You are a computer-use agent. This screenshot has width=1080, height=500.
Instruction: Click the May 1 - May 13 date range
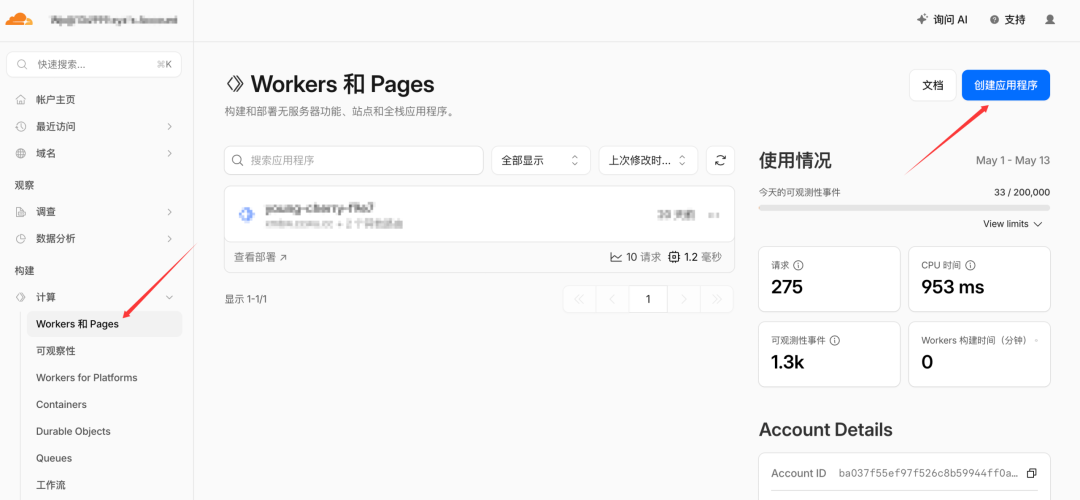coord(1012,160)
